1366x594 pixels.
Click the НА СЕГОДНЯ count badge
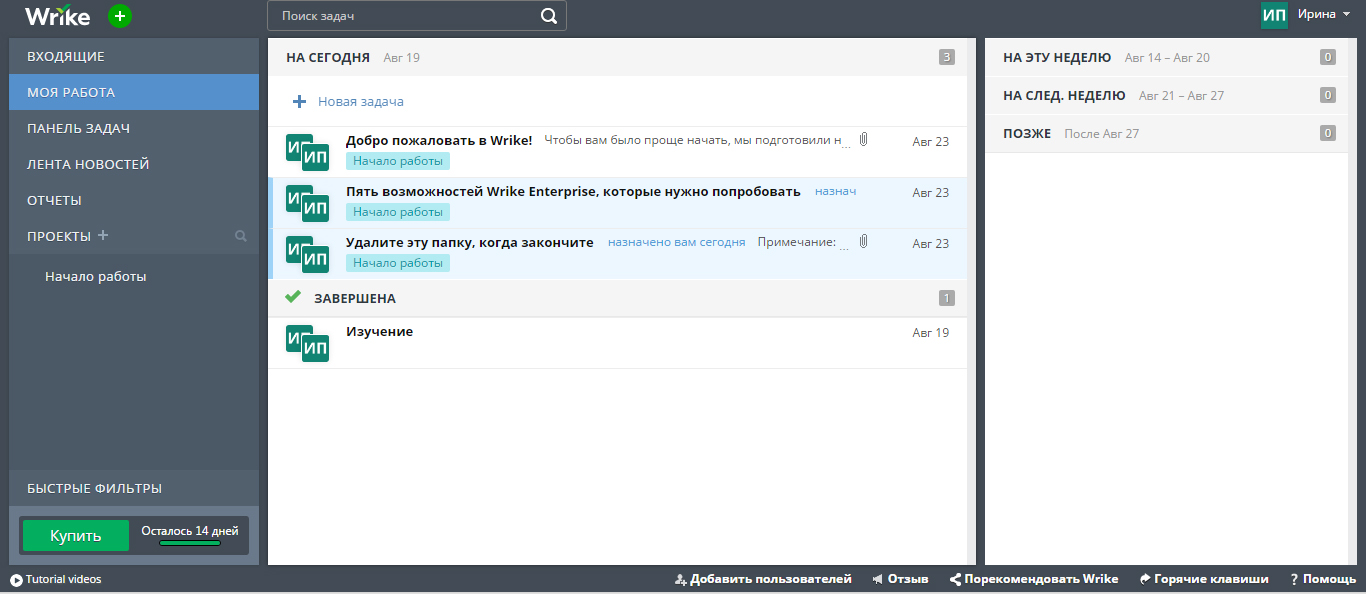tap(947, 57)
